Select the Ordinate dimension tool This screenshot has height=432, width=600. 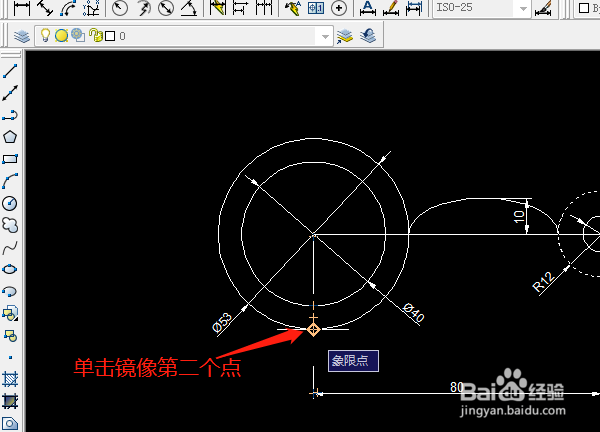91,8
